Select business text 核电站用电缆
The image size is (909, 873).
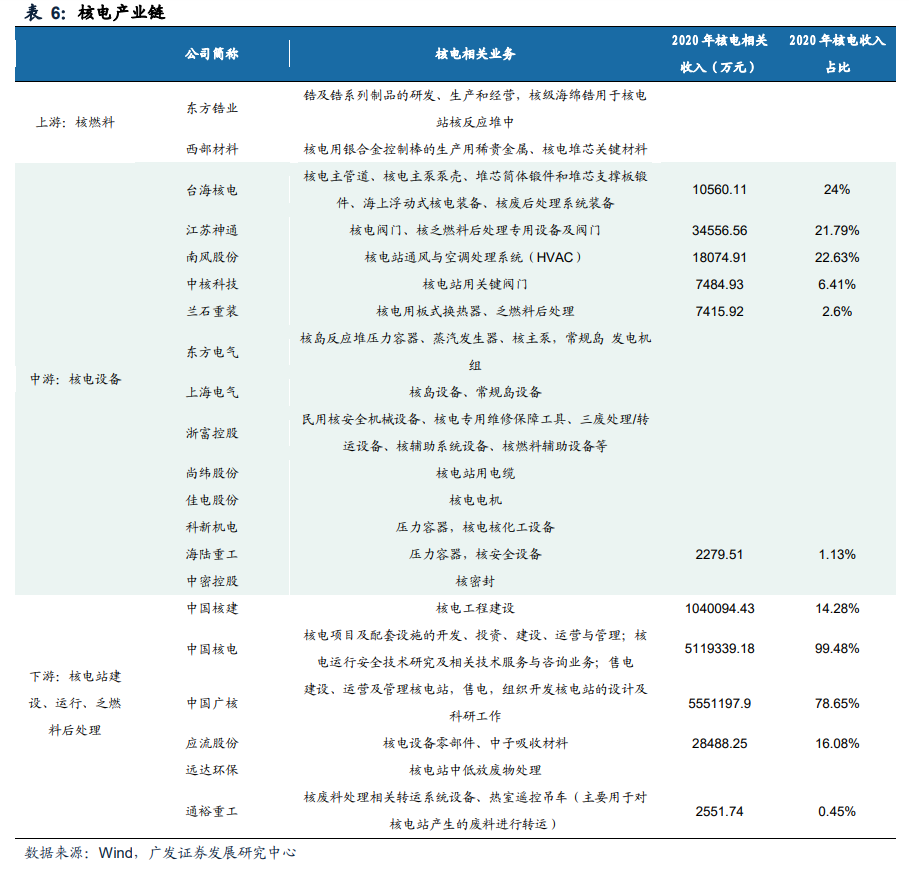(x=475, y=473)
